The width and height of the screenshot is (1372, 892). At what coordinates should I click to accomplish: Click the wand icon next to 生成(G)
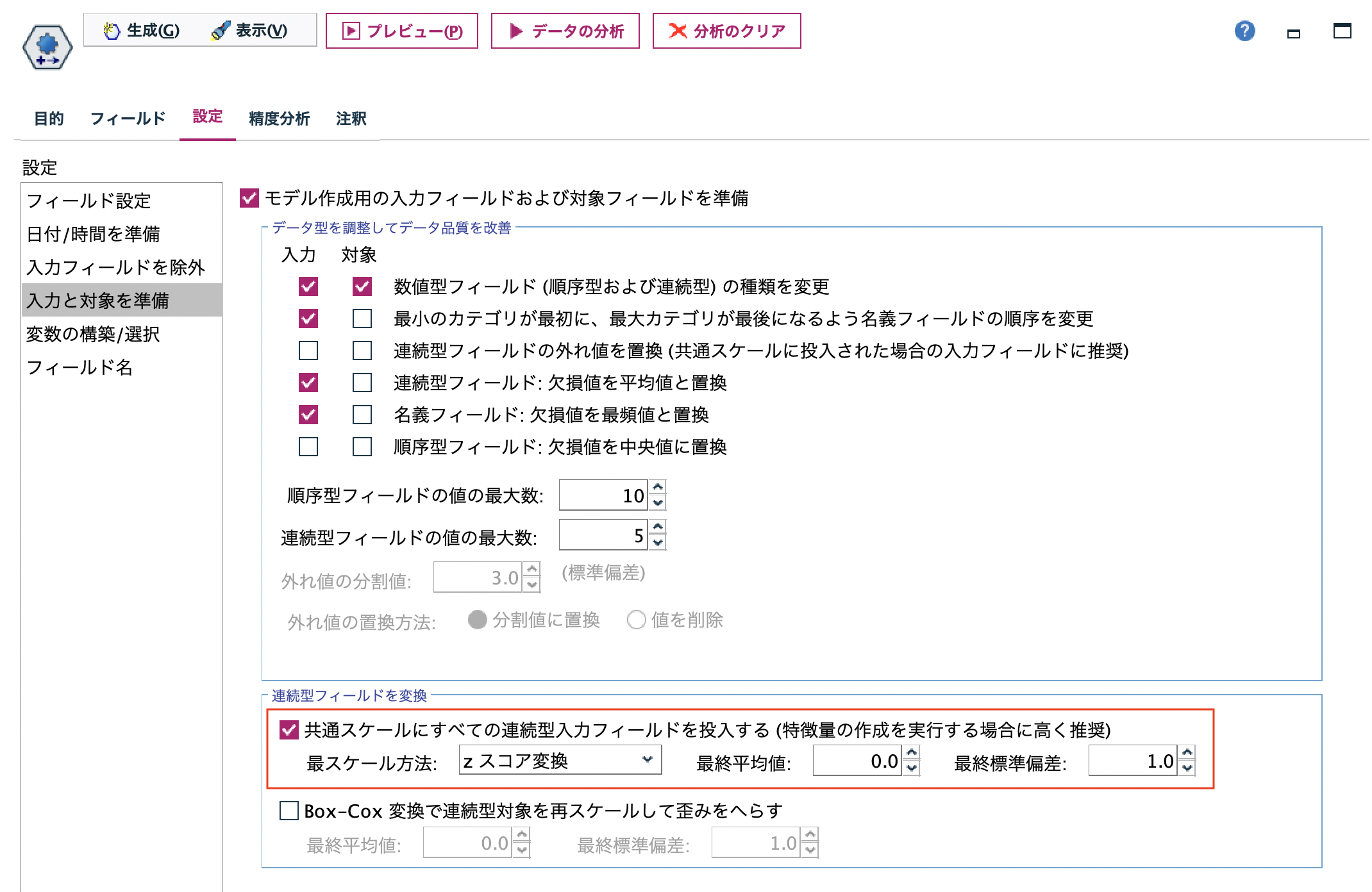click(x=112, y=29)
